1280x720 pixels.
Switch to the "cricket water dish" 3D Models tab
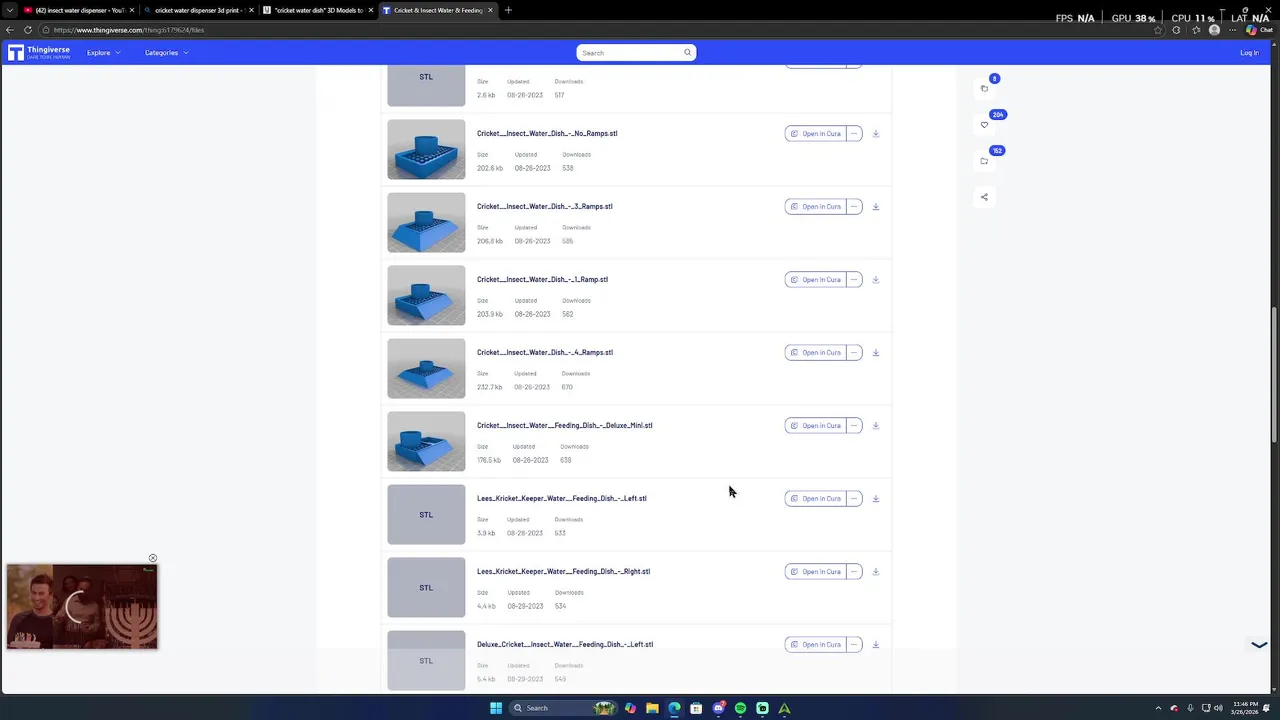coord(317,10)
